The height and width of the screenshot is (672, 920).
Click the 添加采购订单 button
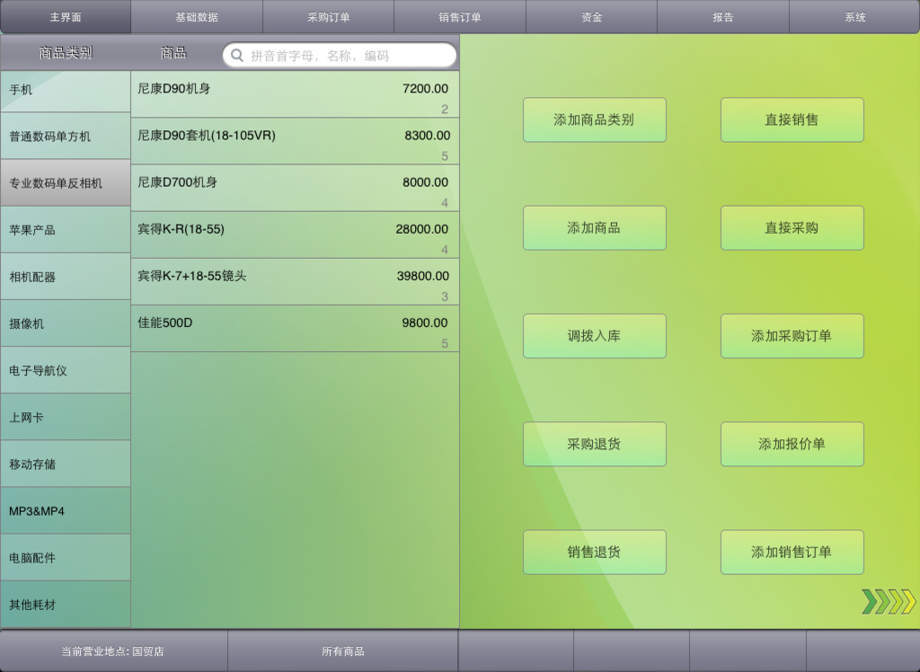[x=792, y=336]
